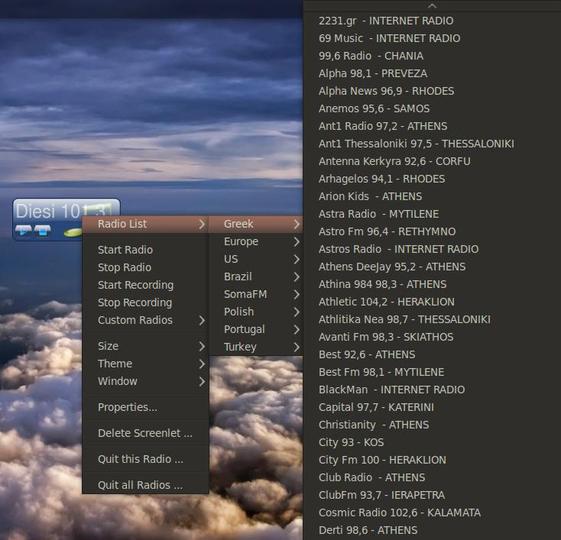This screenshot has height=540, width=561.
Task: Select Alpha 98,1 - PREVEZA
Action: 432,73
